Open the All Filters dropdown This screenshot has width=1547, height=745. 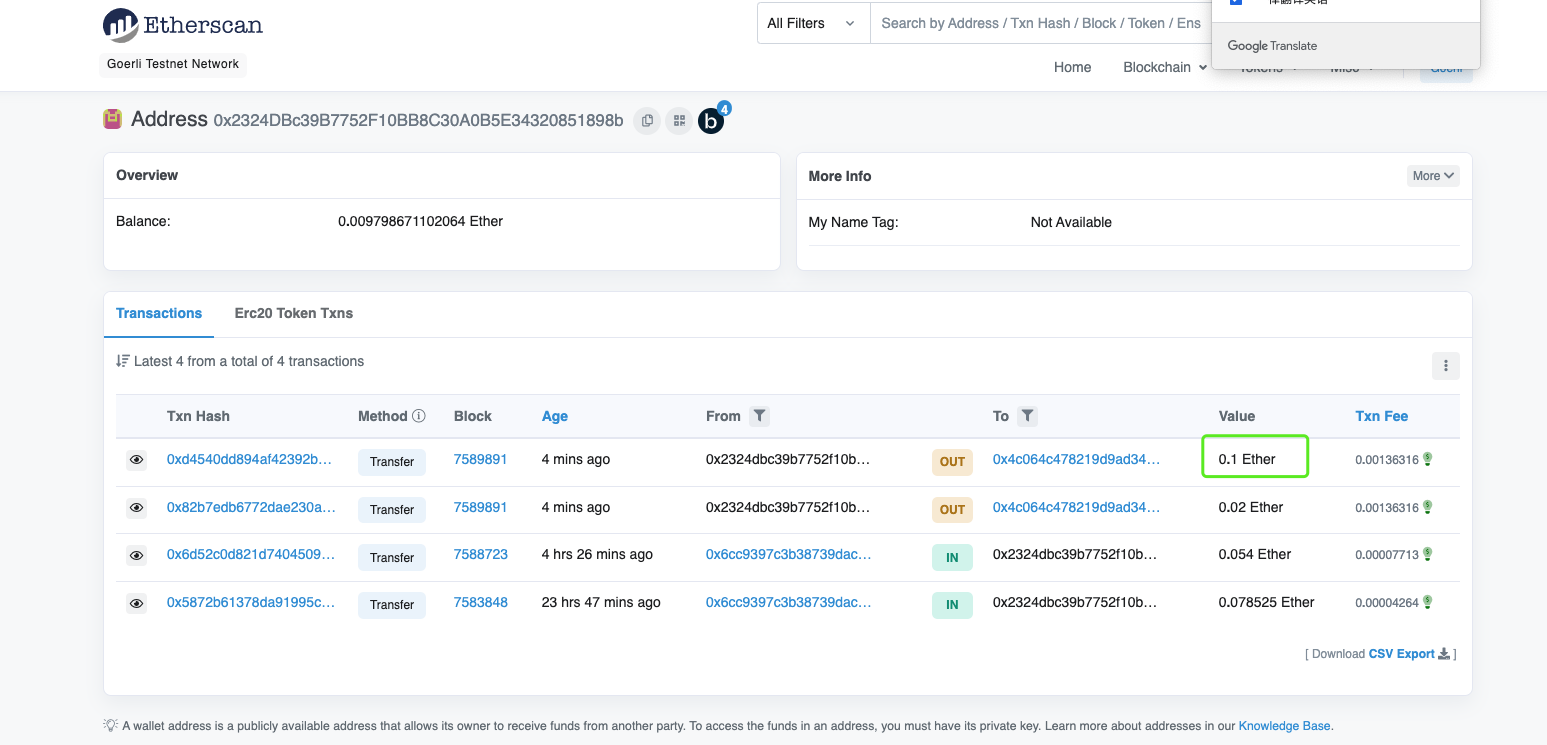pyautogui.click(x=813, y=23)
